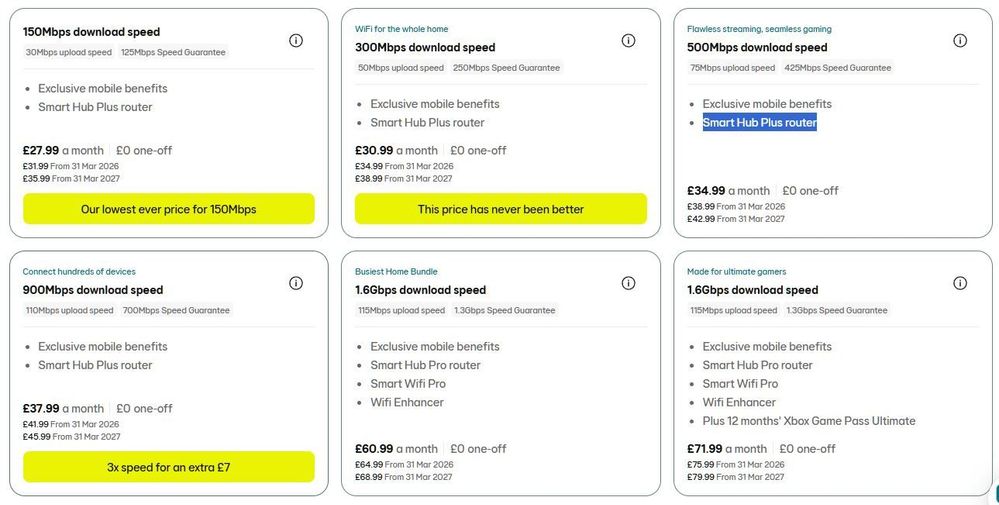Open info icon on ultimate gamers plan
Viewport: 999px width, 505px height.
pyautogui.click(x=960, y=283)
